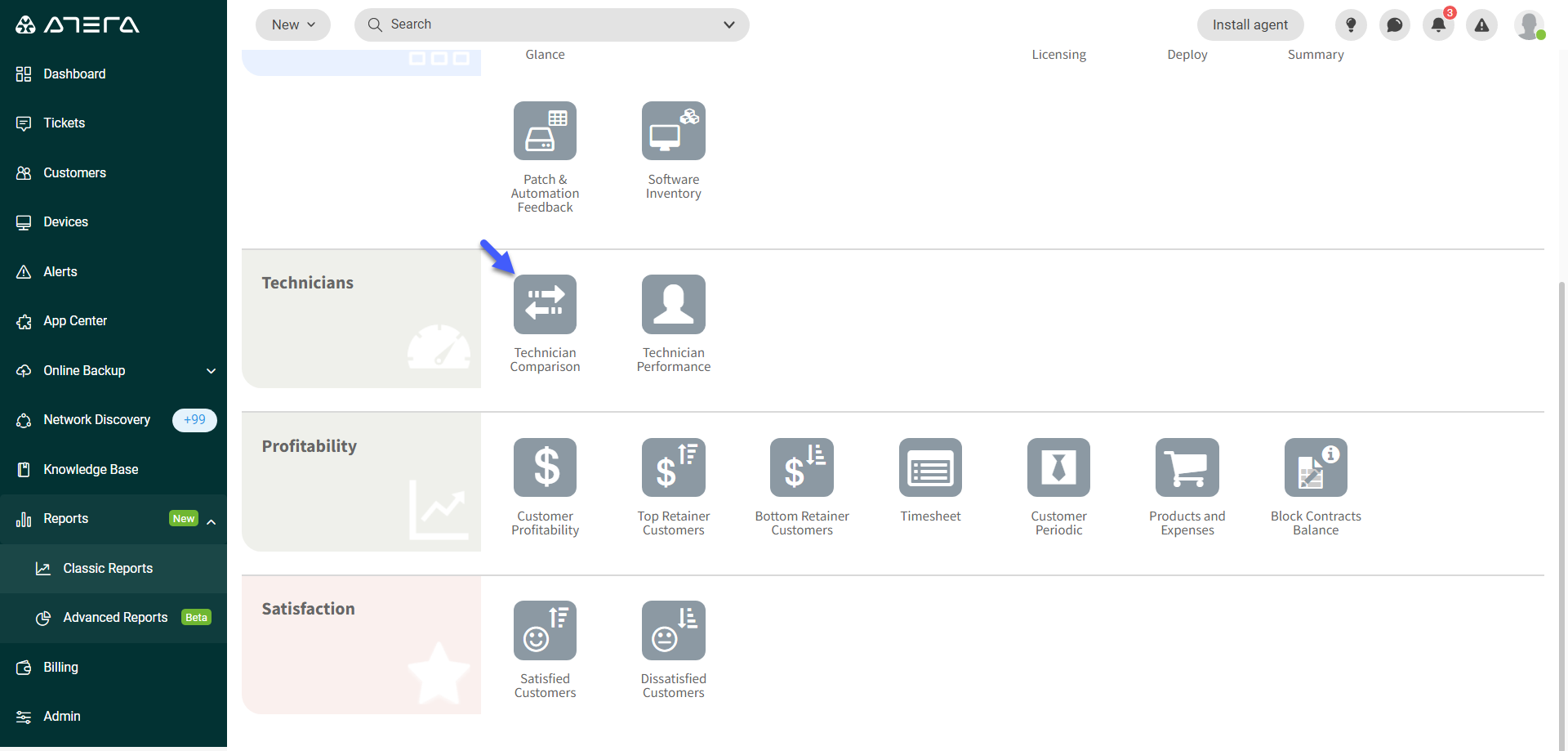The image size is (1568, 751).
Task: Click the Glance report label
Action: coord(545,55)
